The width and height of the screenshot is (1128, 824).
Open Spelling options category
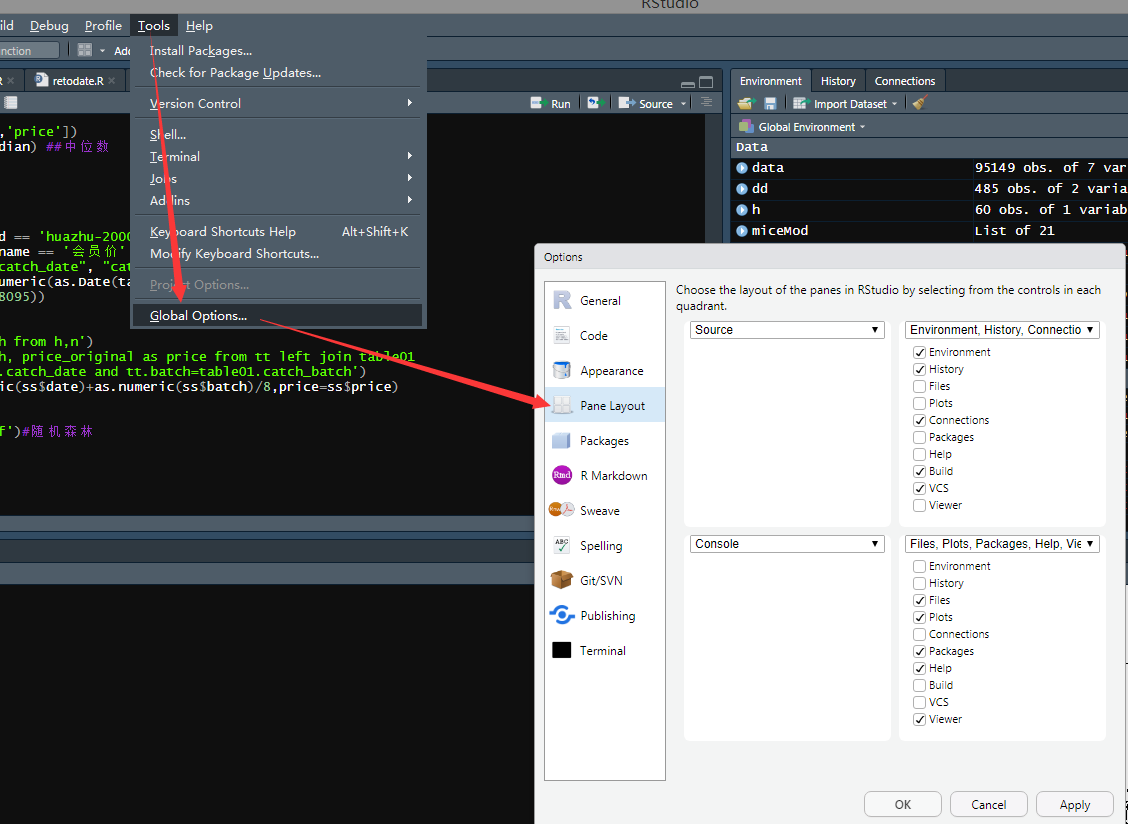point(604,546)
